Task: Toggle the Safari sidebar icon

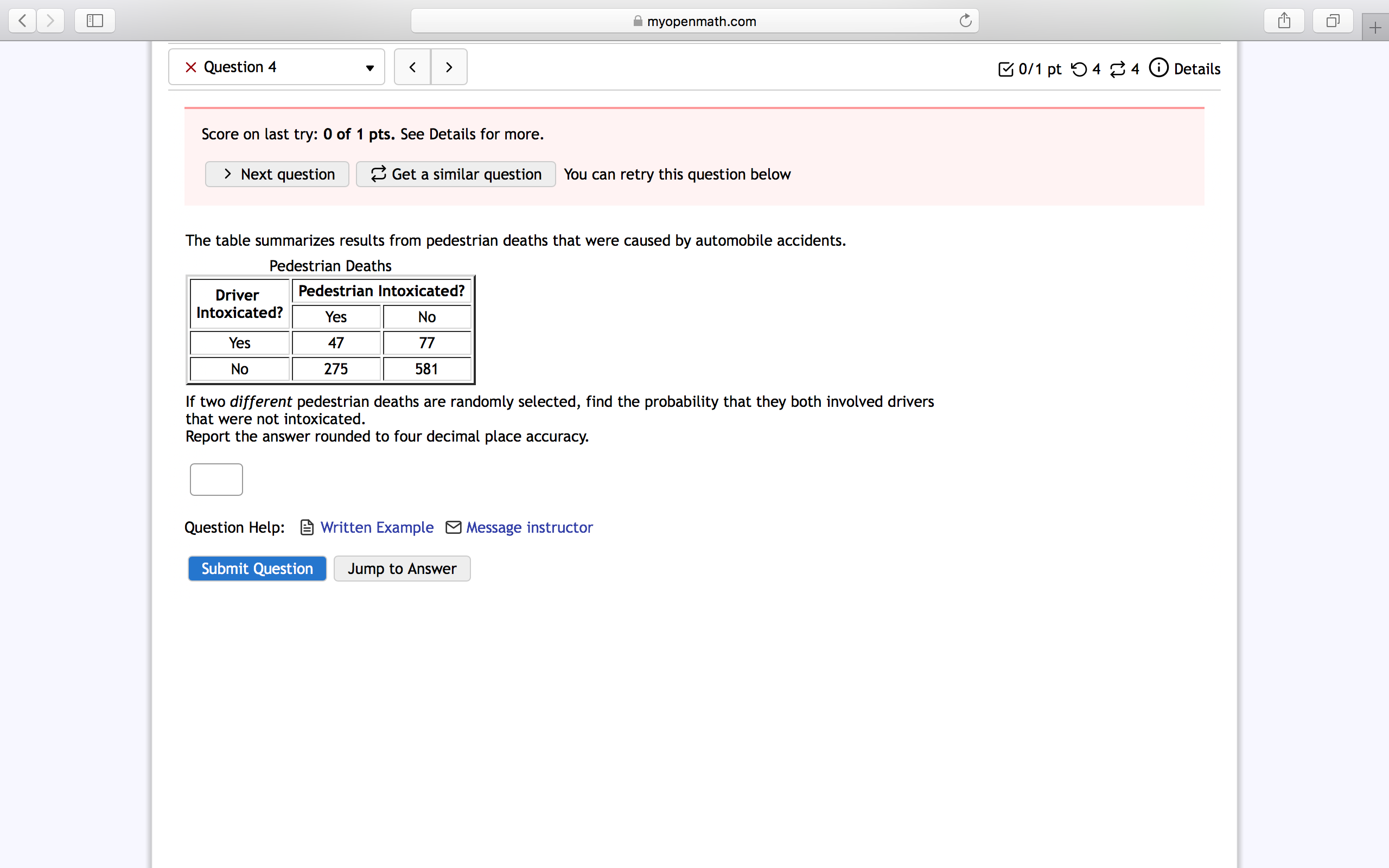Action: pyautogui.click(x=95, y=21)
